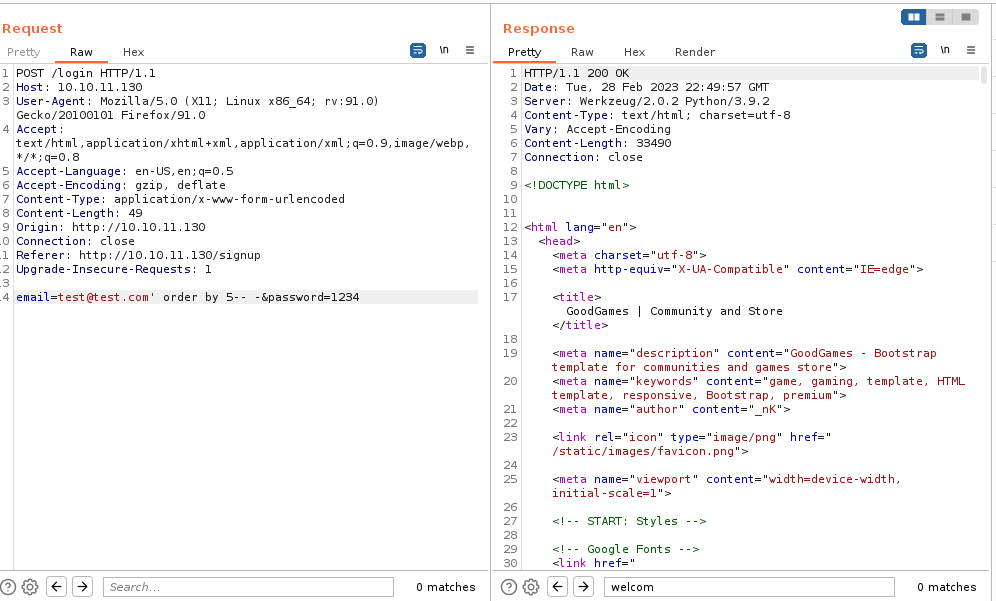Go to next match in Response search

(584, 586)
